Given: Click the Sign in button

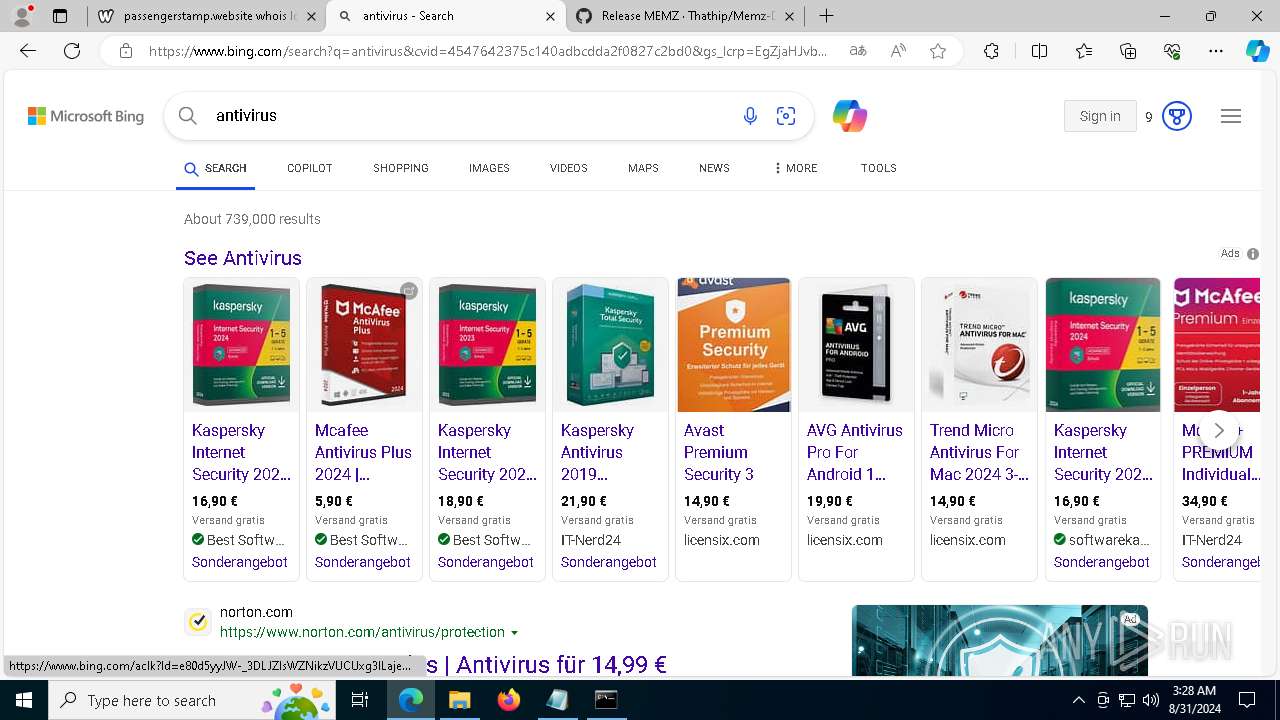Looking at the screenshot, I should (x=1100, y=116).
